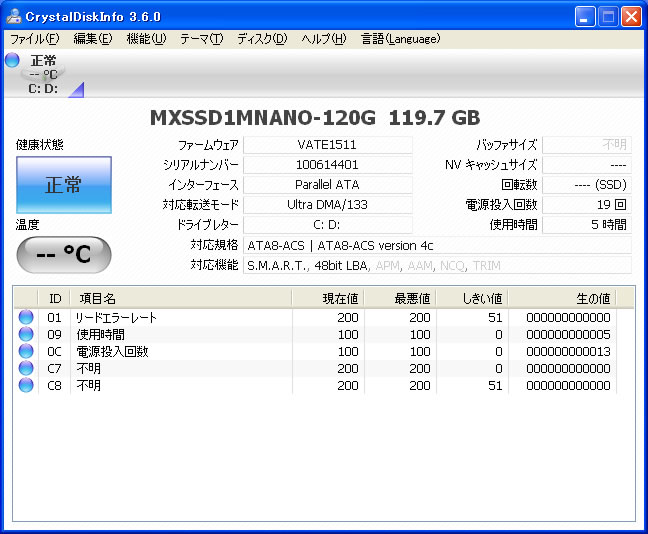The image size is (648, 534).
Task: Click the 現在値 column header
Action: click(x=328, y=298)
